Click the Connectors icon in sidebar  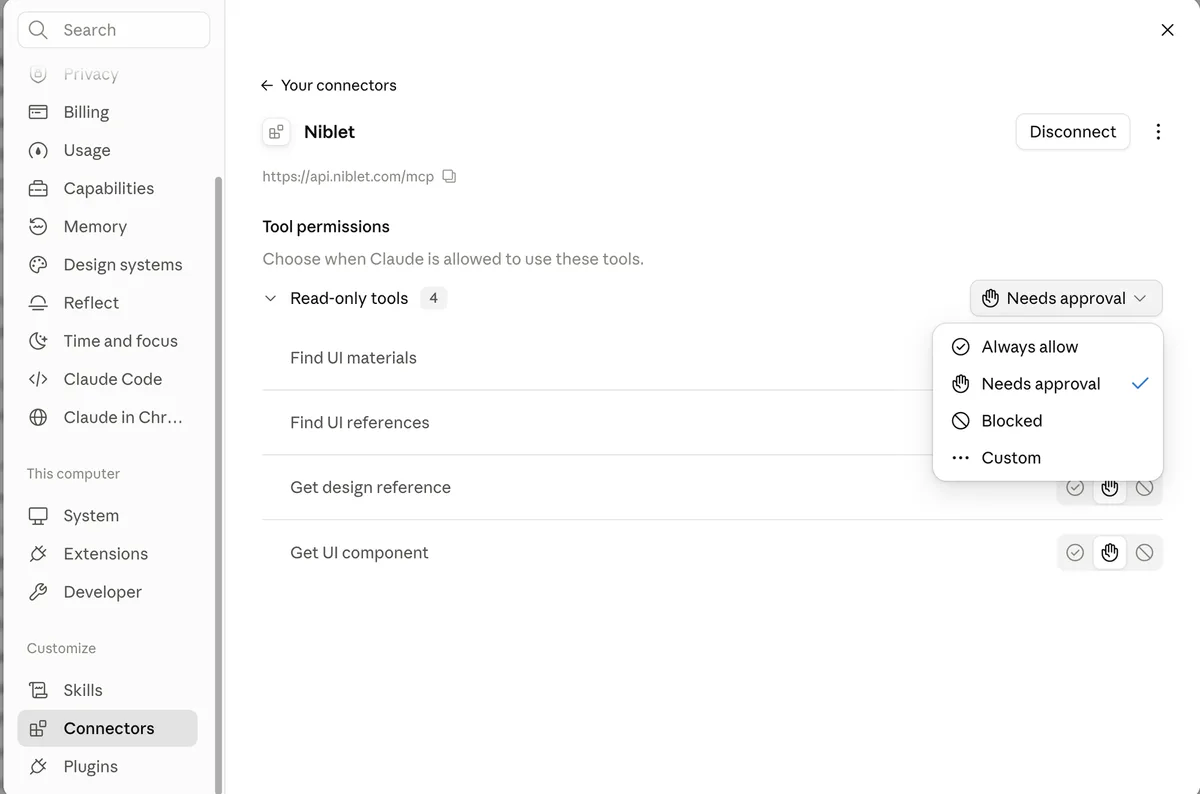38,728
